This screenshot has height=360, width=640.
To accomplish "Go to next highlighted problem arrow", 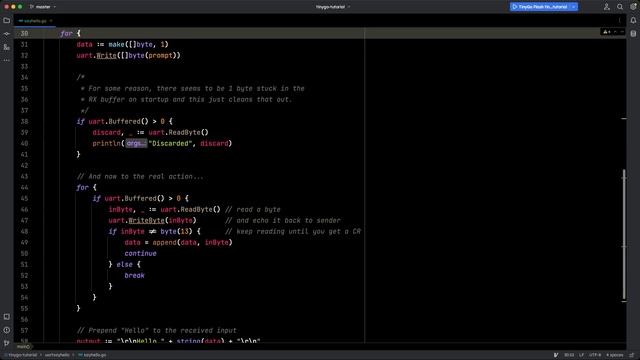I will [622, 32].
